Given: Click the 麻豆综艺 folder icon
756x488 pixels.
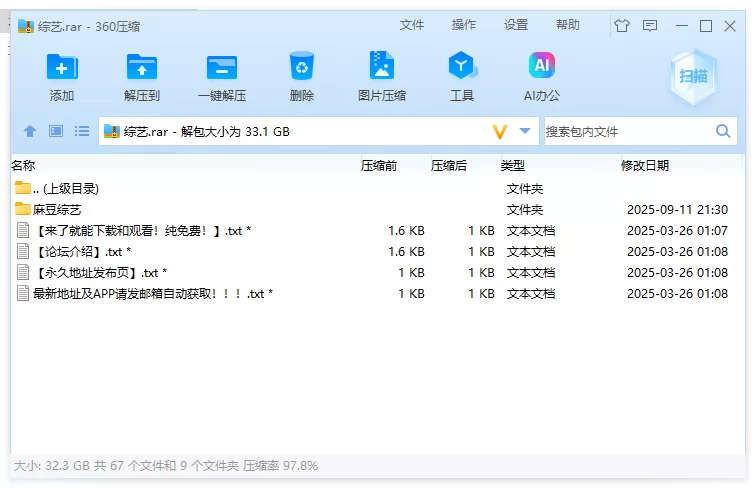Looking at the screenshot, I should click(23, 209).
